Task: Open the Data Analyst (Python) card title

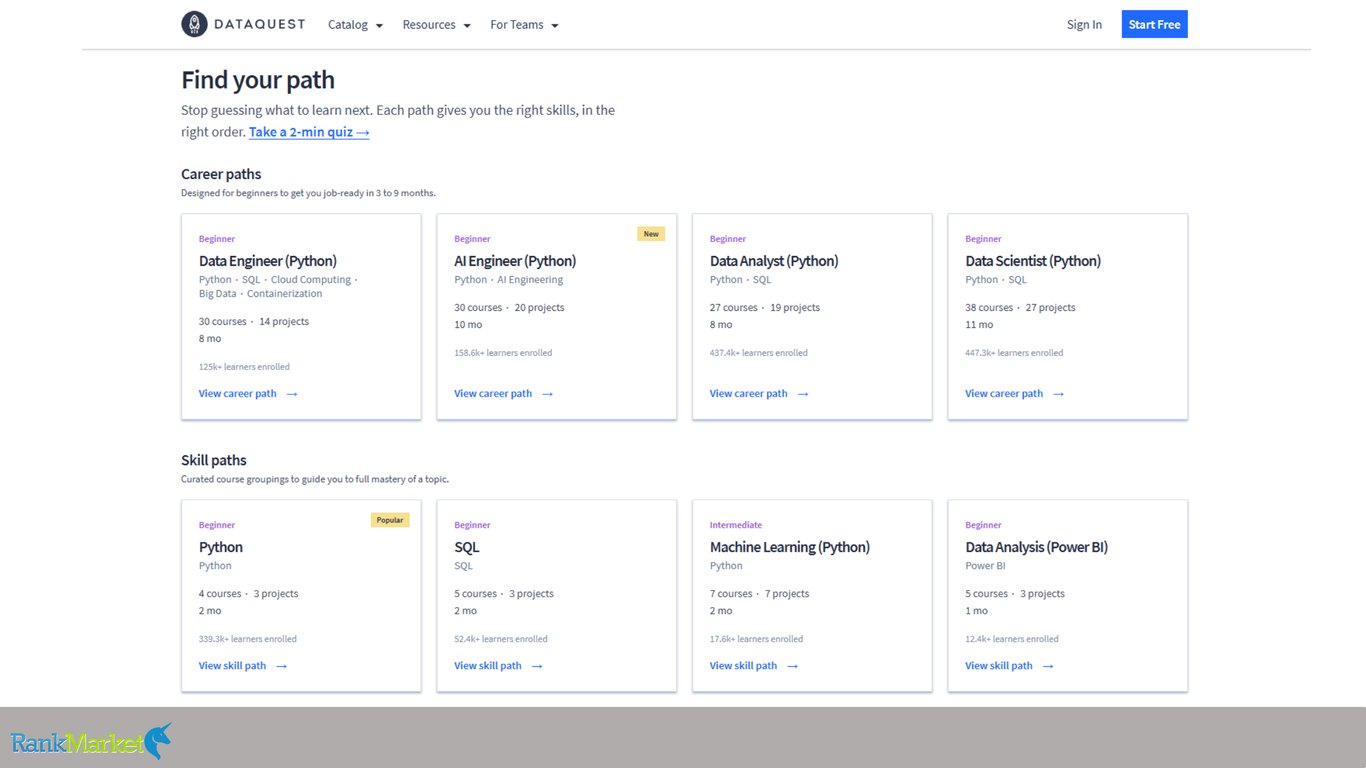Action: pos(774,261)
